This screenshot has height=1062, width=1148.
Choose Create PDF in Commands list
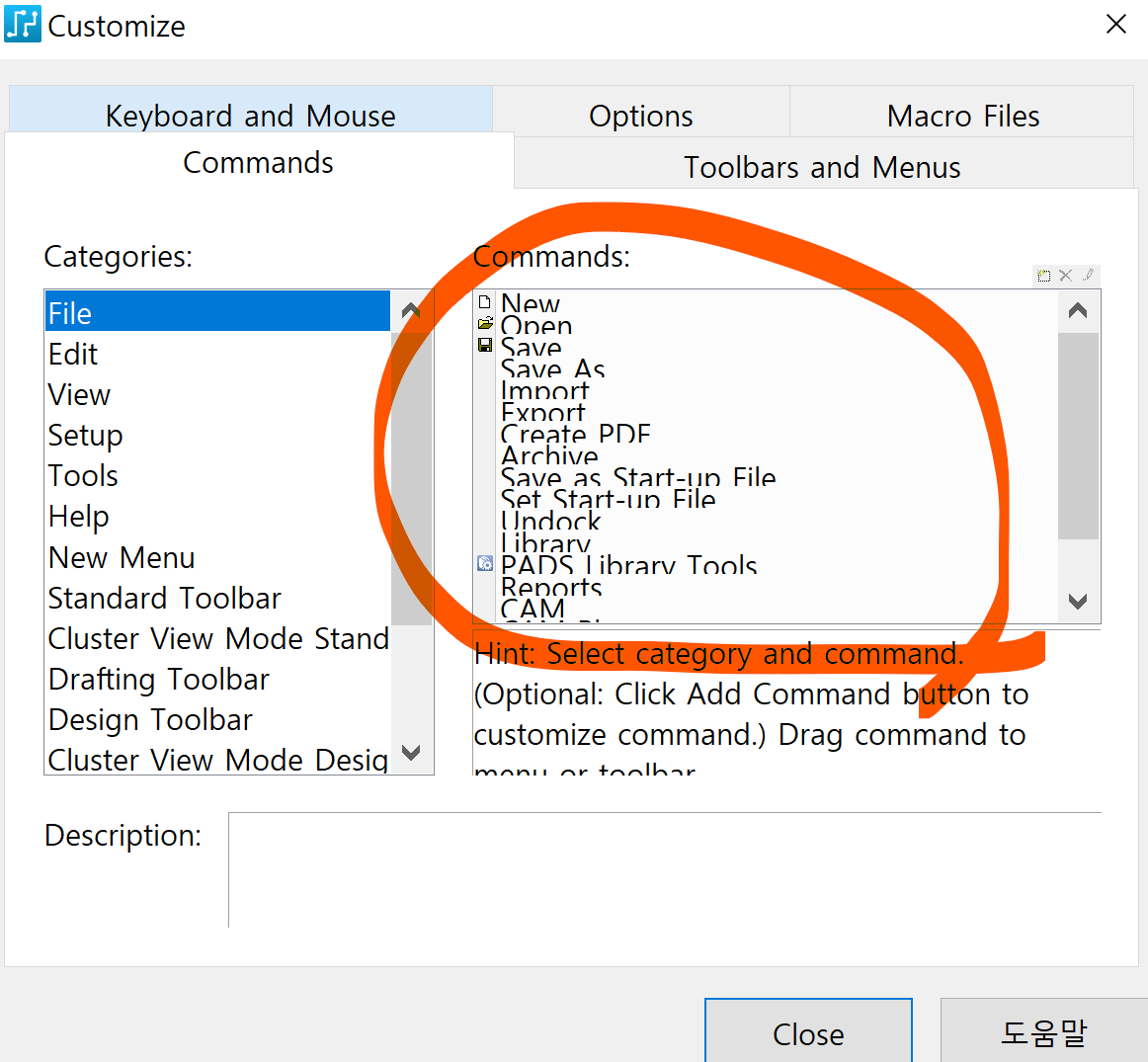(x=575, y=435)
